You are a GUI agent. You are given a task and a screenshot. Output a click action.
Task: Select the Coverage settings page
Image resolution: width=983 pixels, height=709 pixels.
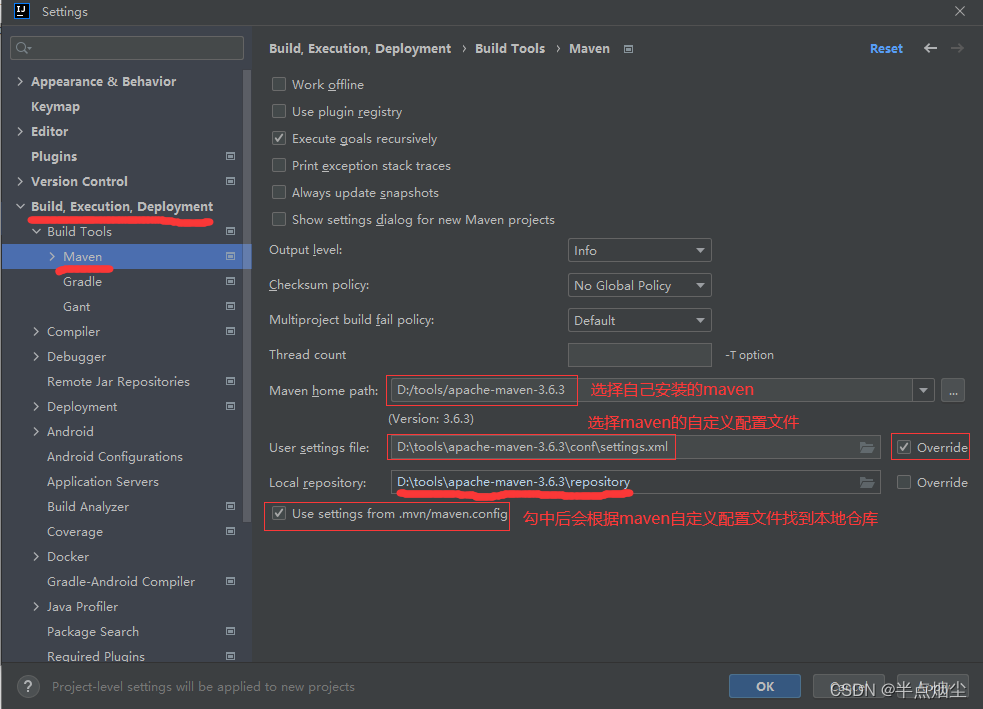tap(75, 532)
